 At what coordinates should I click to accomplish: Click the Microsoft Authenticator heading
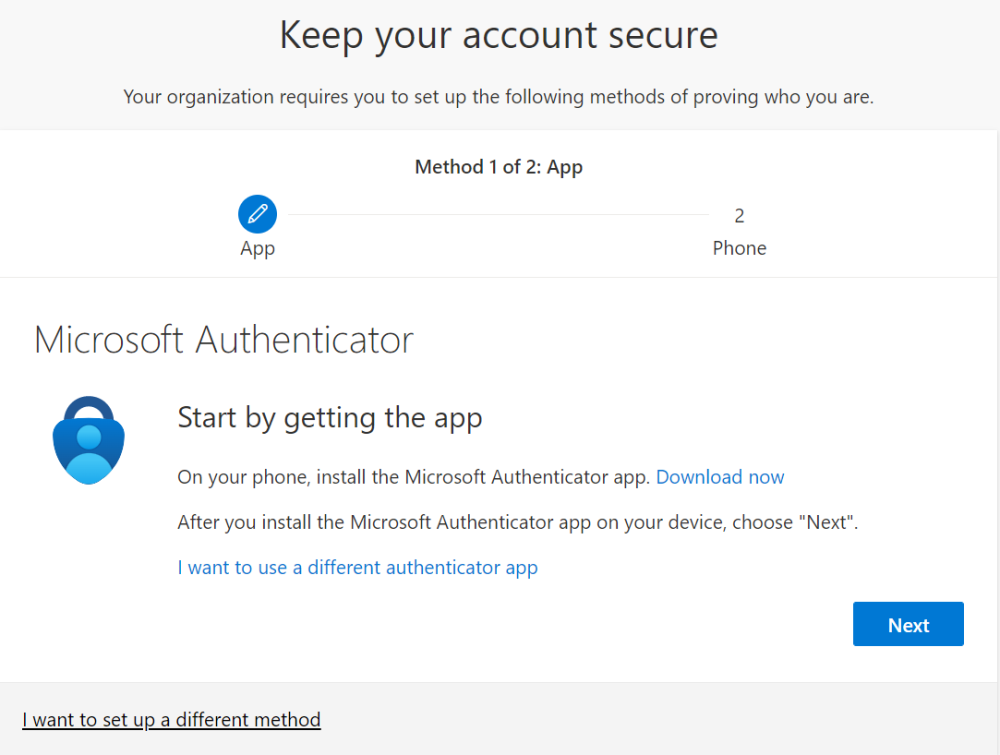223,340
